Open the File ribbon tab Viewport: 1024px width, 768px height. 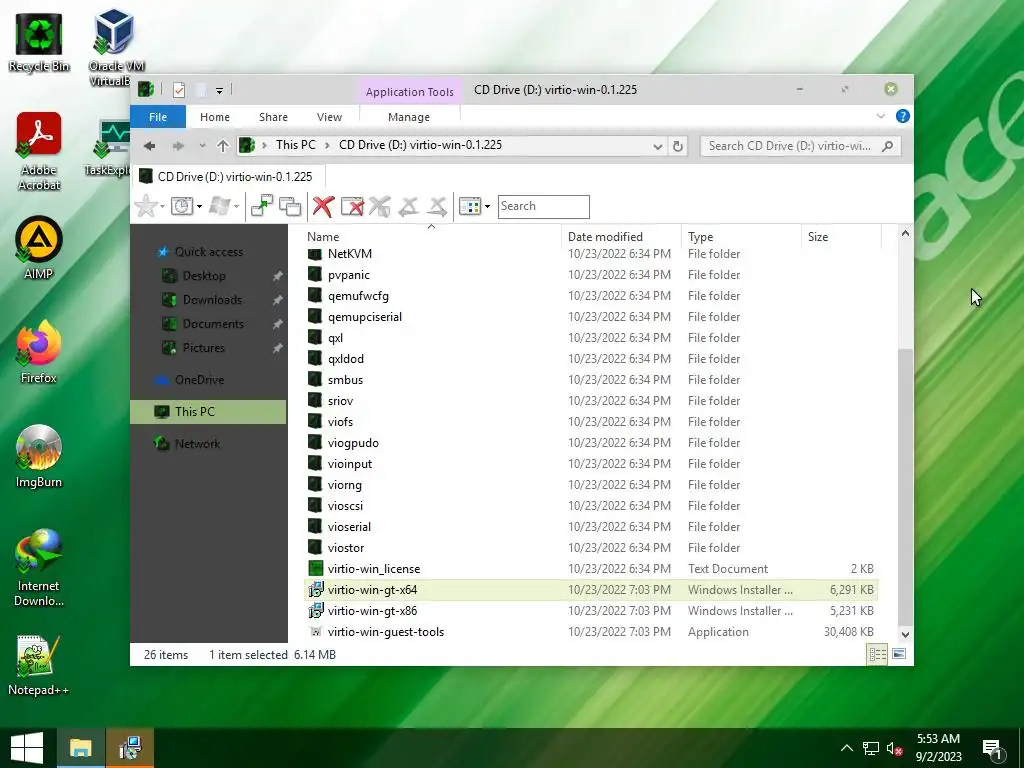point(158,117)
